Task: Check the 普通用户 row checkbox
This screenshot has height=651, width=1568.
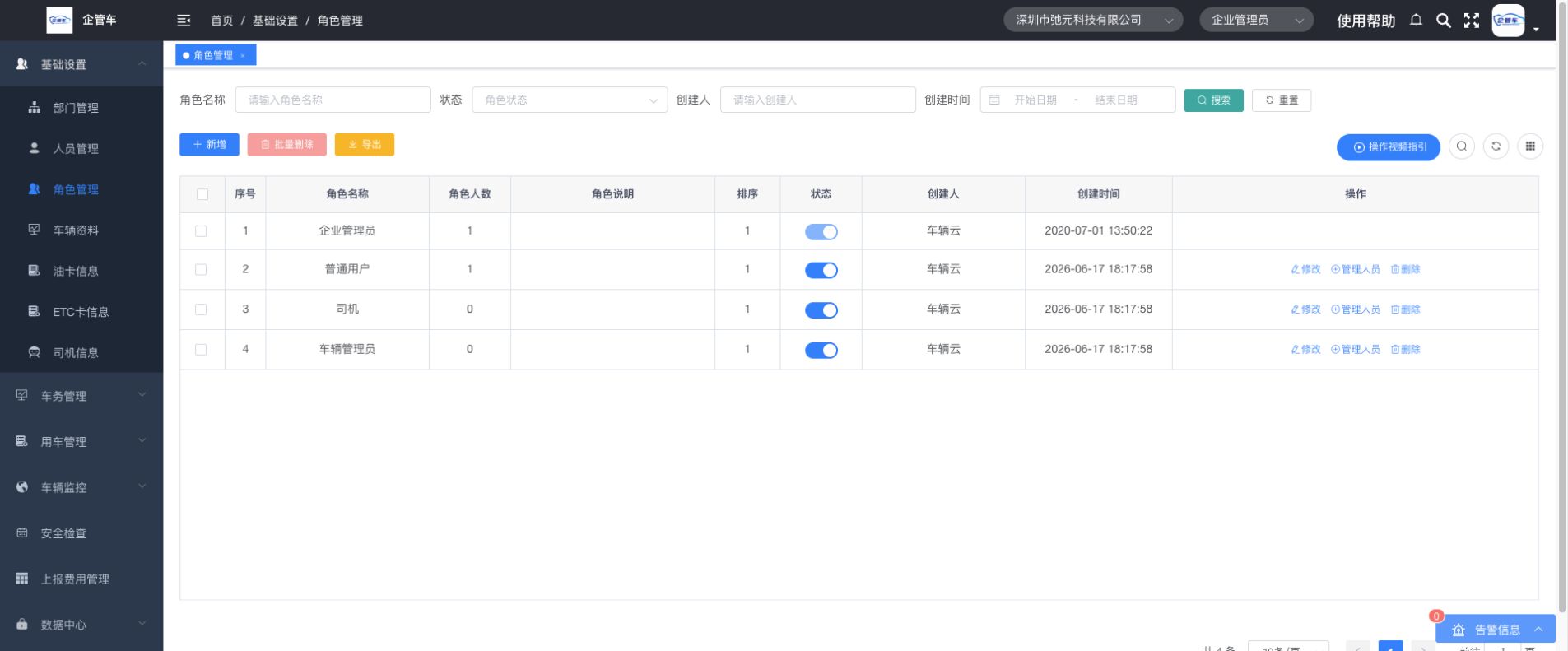Action: tap(201, 269)
